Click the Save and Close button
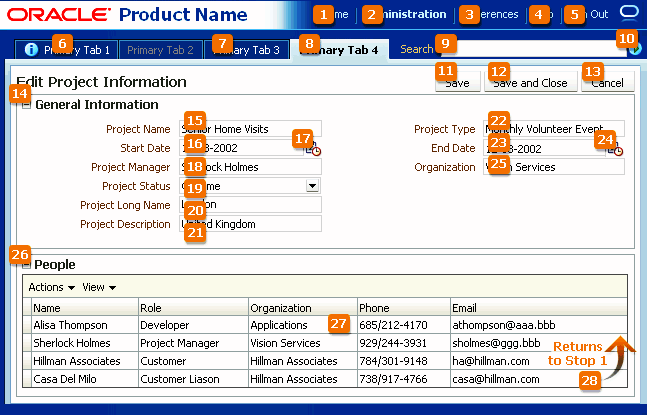 point(531,82)
